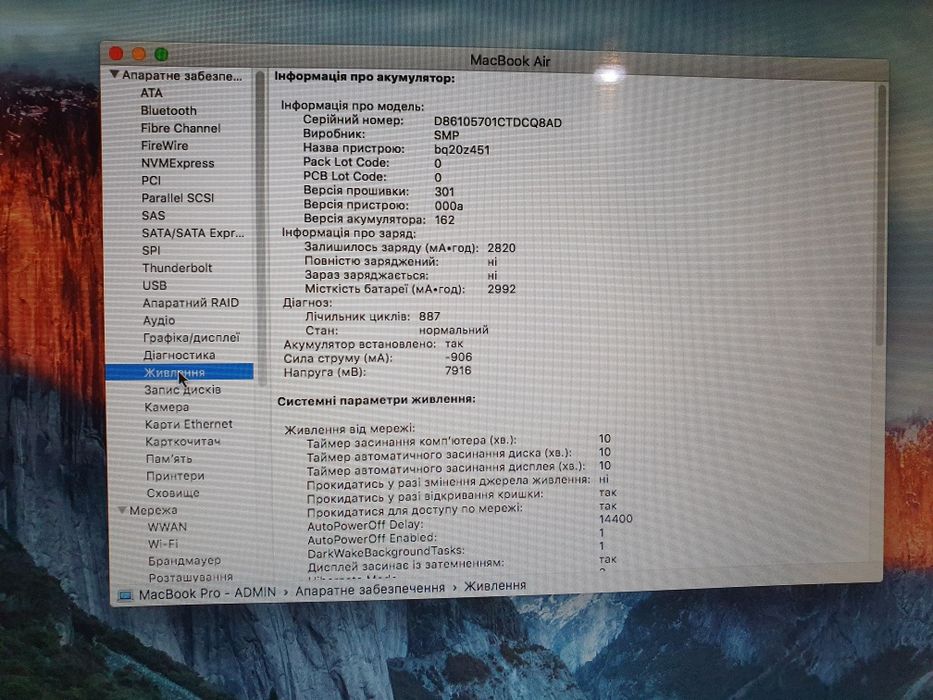The image size is (933, 700).
Task: Open Запис дисків entry
Action: point(183,390)
